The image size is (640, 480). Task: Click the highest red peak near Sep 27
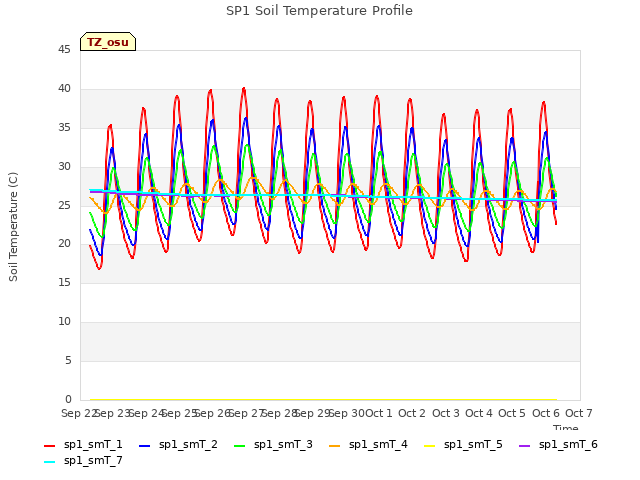pos(244,89)
